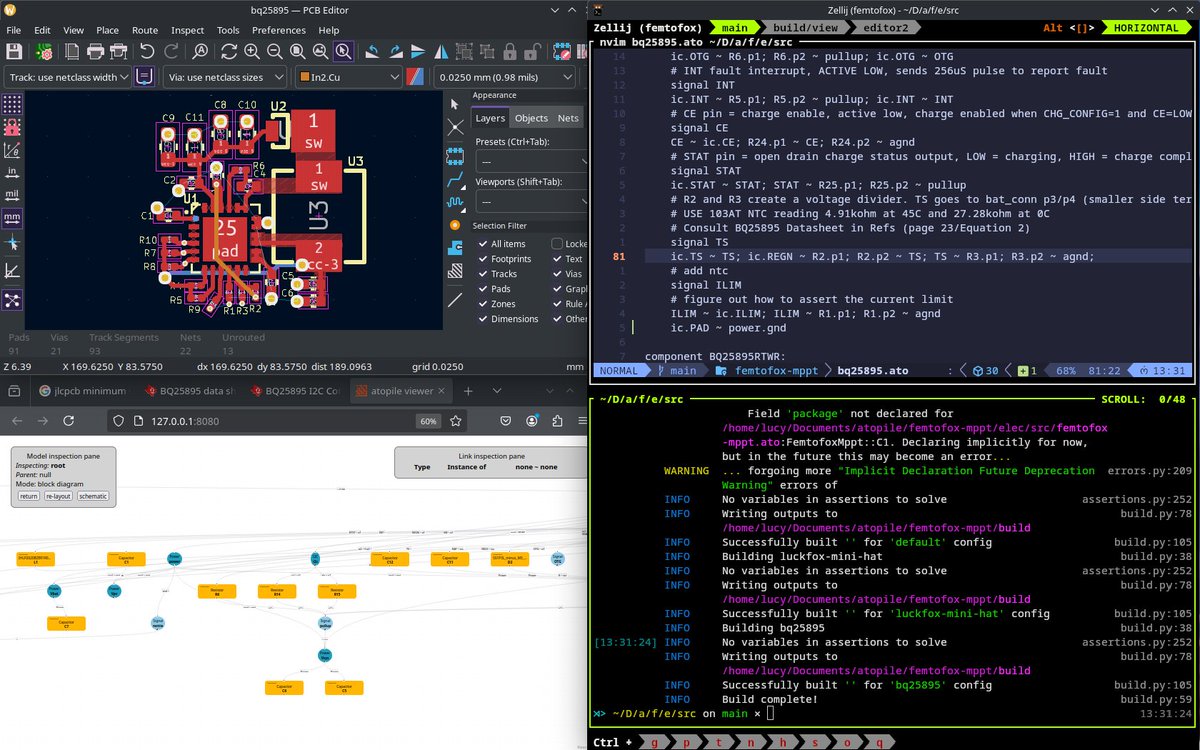Click the re-layout button in atopile viewer

pos(58,496)
